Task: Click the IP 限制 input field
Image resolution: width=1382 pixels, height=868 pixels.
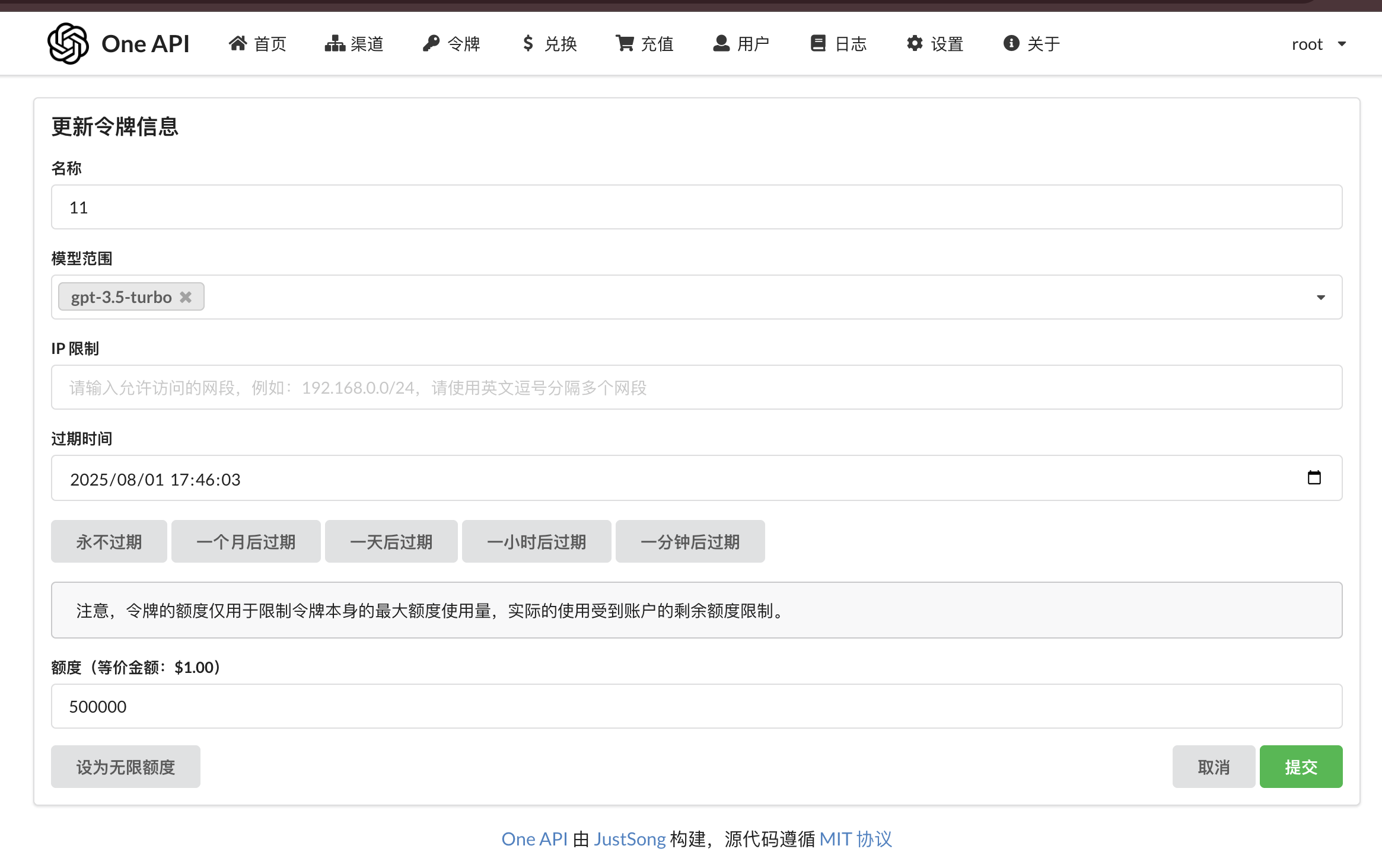Action: 696,387
